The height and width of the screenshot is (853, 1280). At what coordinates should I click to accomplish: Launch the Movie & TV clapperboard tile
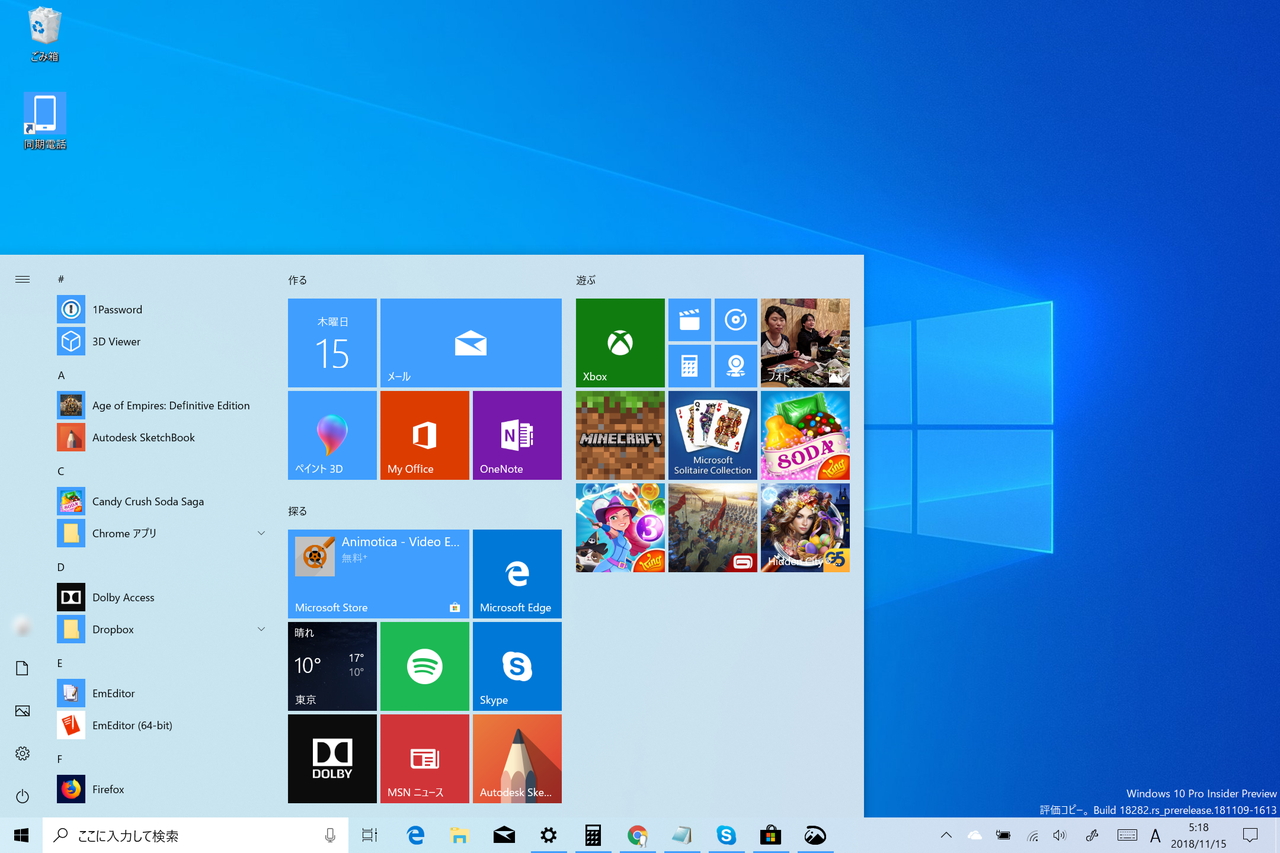pyautogui.click(x=689, y=319)
